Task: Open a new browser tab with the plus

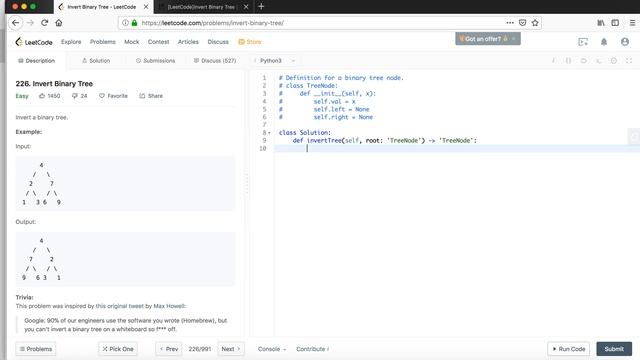Action: click(261, 7)
